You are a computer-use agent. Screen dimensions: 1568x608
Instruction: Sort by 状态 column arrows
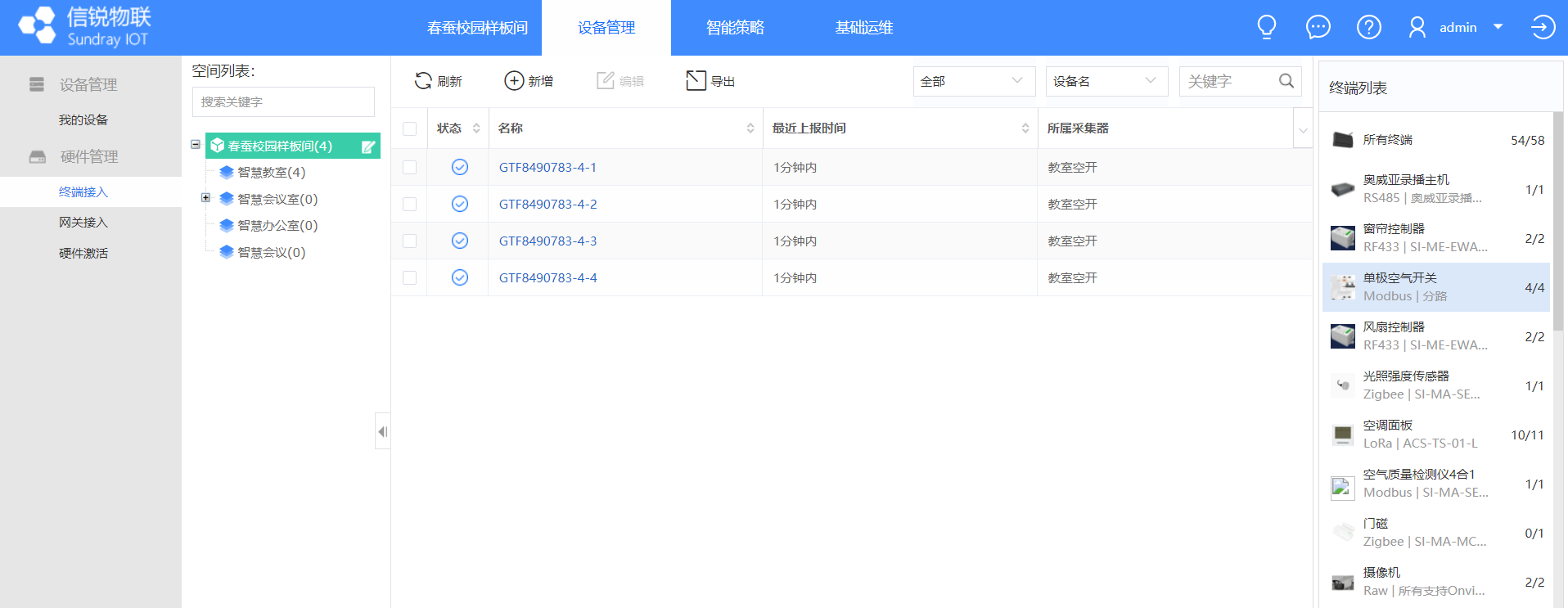pos(476,128)
